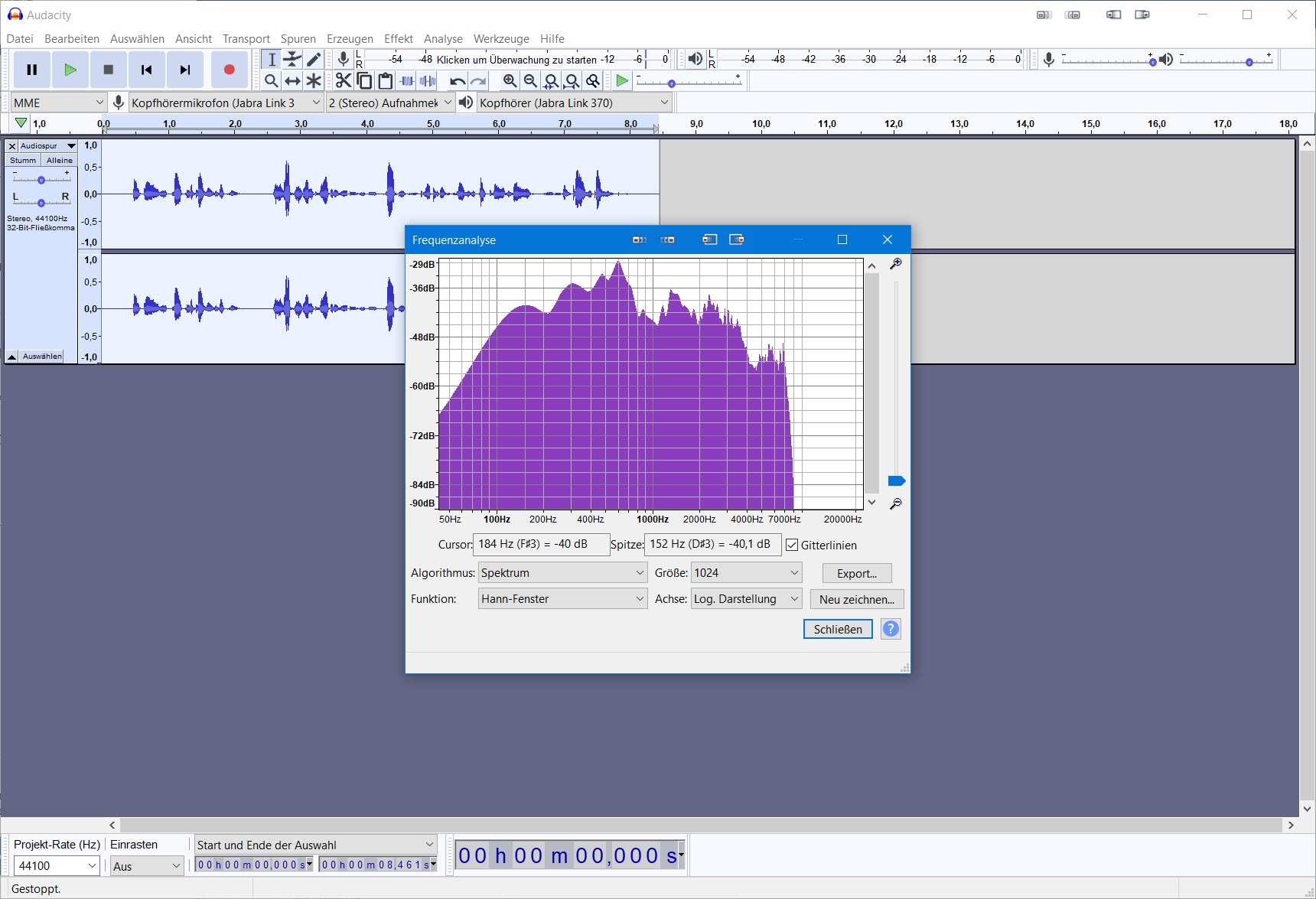Open the Spuren menu
The height and width of the screenshot is (899, 1316).
tap(298, 39)
